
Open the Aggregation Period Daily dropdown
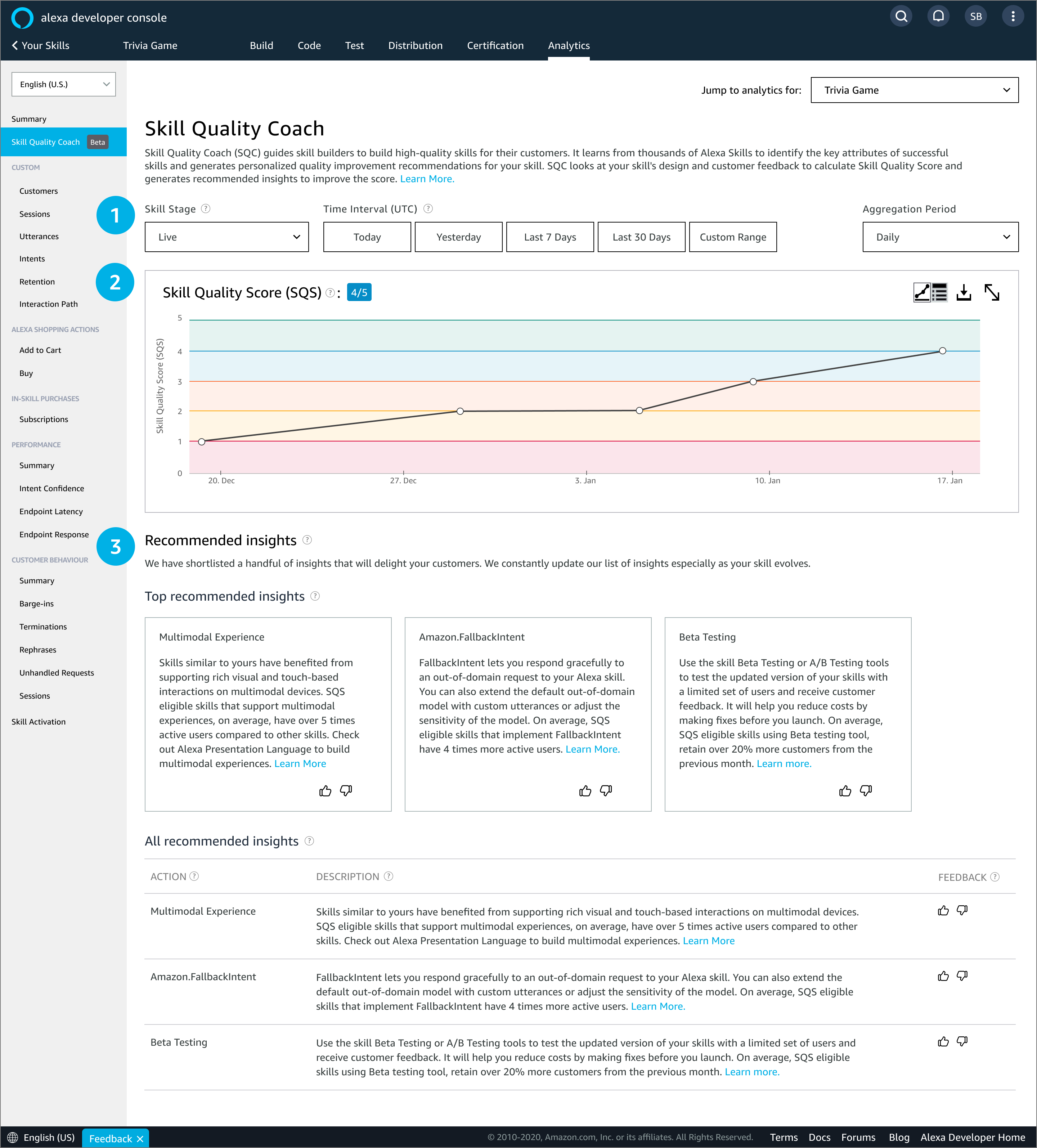(x=940, y=237)
